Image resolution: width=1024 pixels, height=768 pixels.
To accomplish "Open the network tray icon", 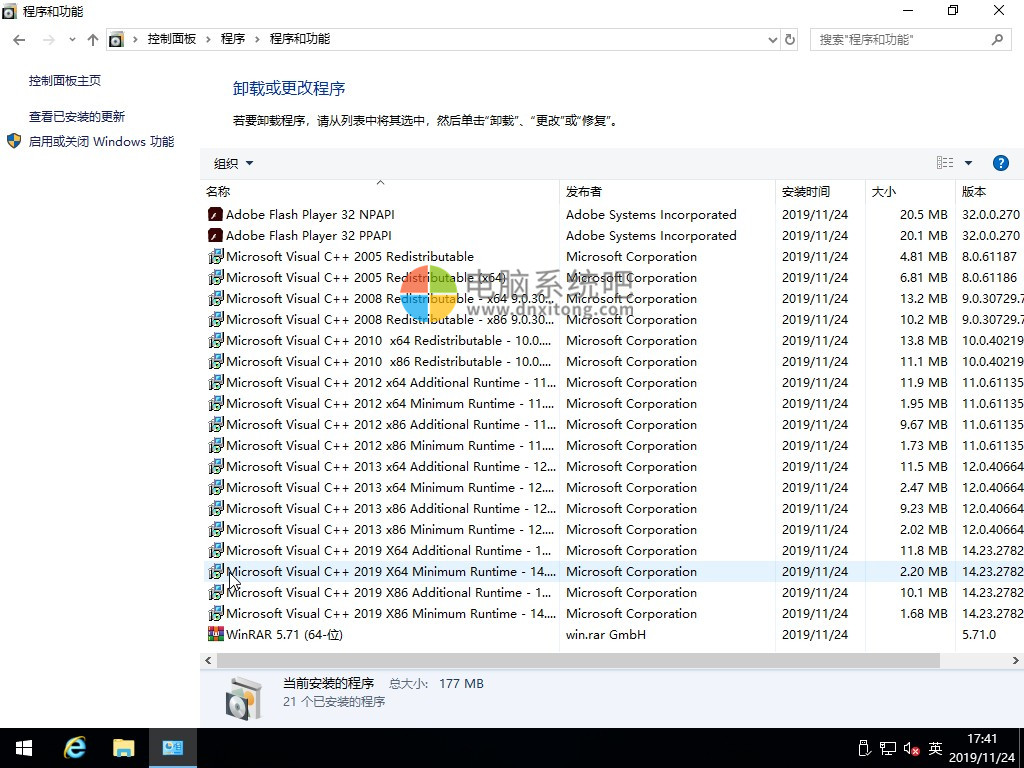I will pos(888,748).
